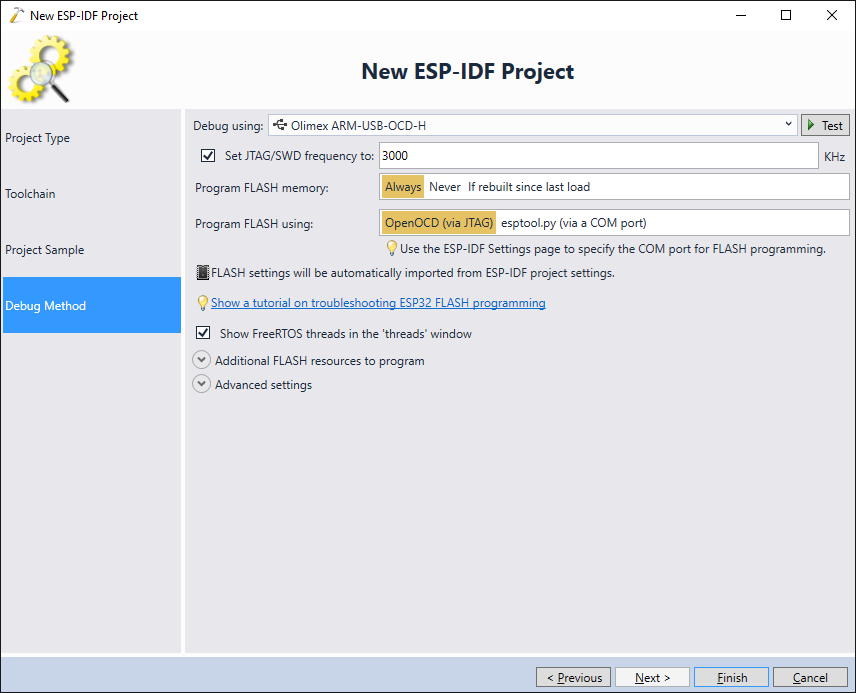Click the JTAG frequency 3000 input field
This screenshot has width=856, height=693.
click(598, 156)
